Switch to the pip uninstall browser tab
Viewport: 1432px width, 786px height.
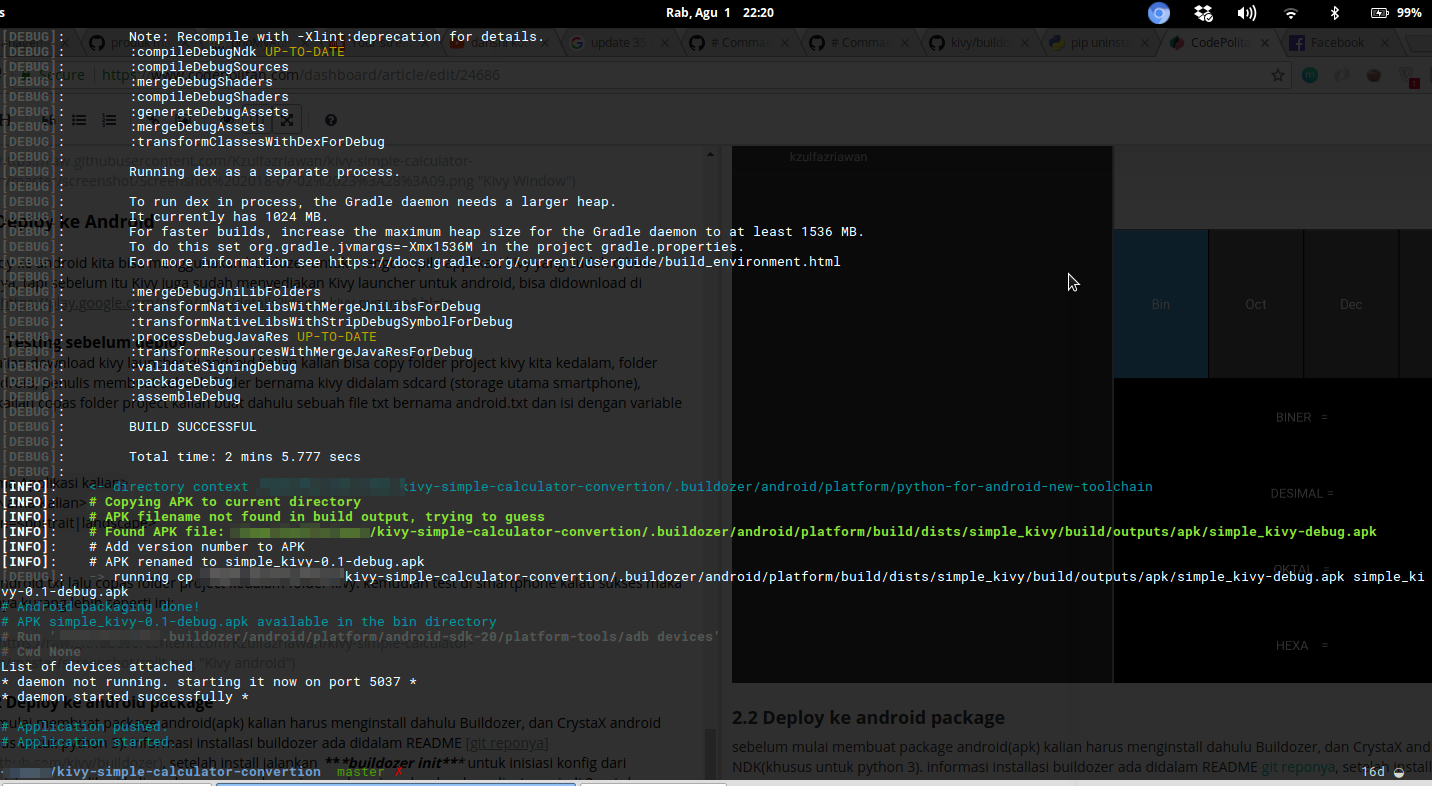tap(1100, 43)
